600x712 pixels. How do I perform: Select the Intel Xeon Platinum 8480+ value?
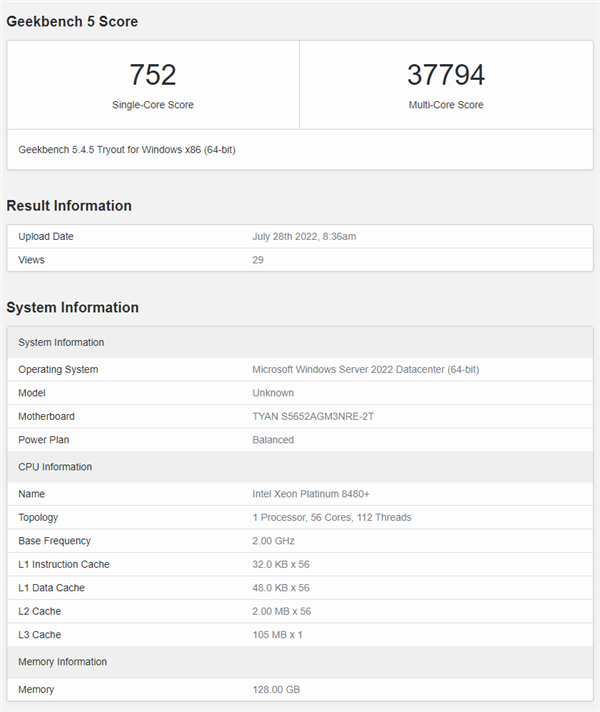tap(311, 494)
